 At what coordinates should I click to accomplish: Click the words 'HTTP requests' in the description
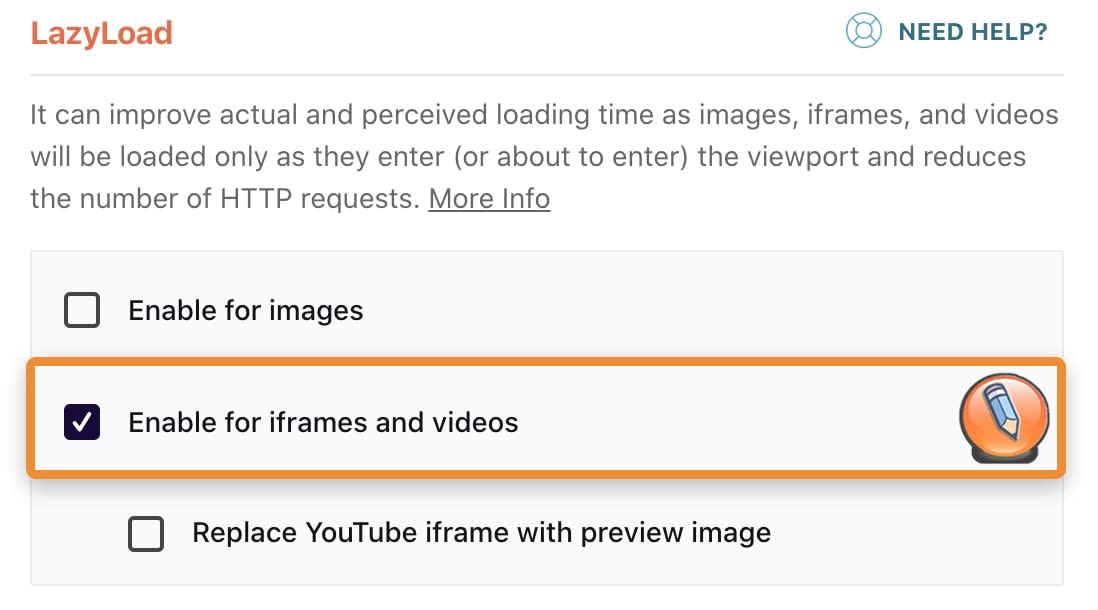tap(318, 199)
